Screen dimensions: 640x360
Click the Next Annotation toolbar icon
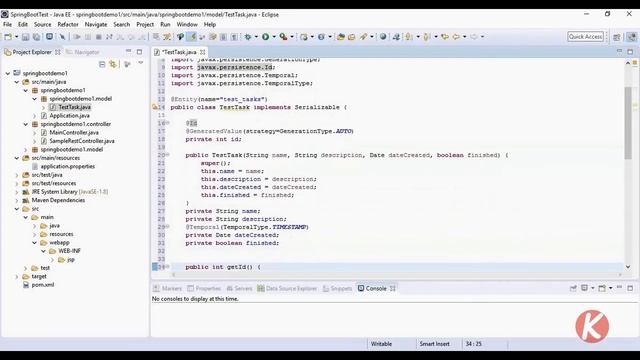[409, 37]
